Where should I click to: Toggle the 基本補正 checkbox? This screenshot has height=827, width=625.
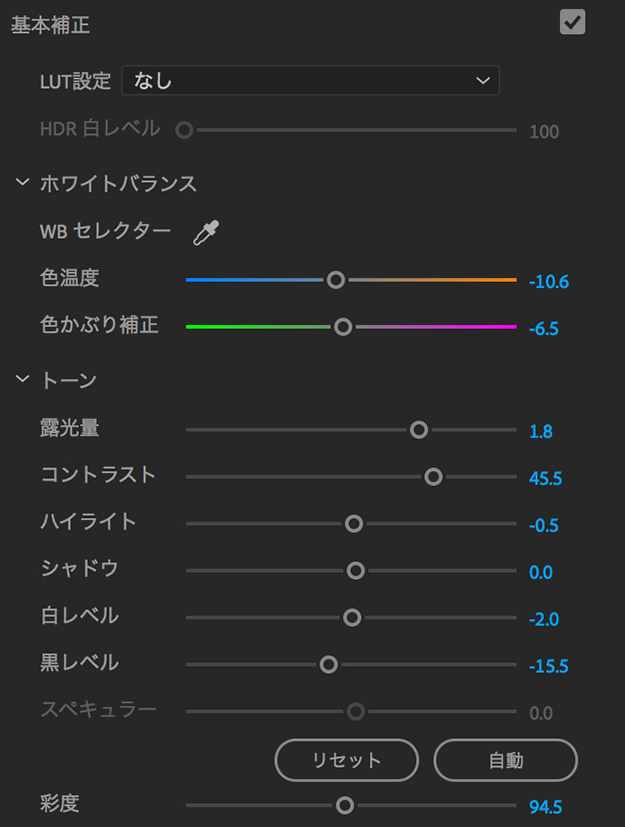click(x=572, y=22)
